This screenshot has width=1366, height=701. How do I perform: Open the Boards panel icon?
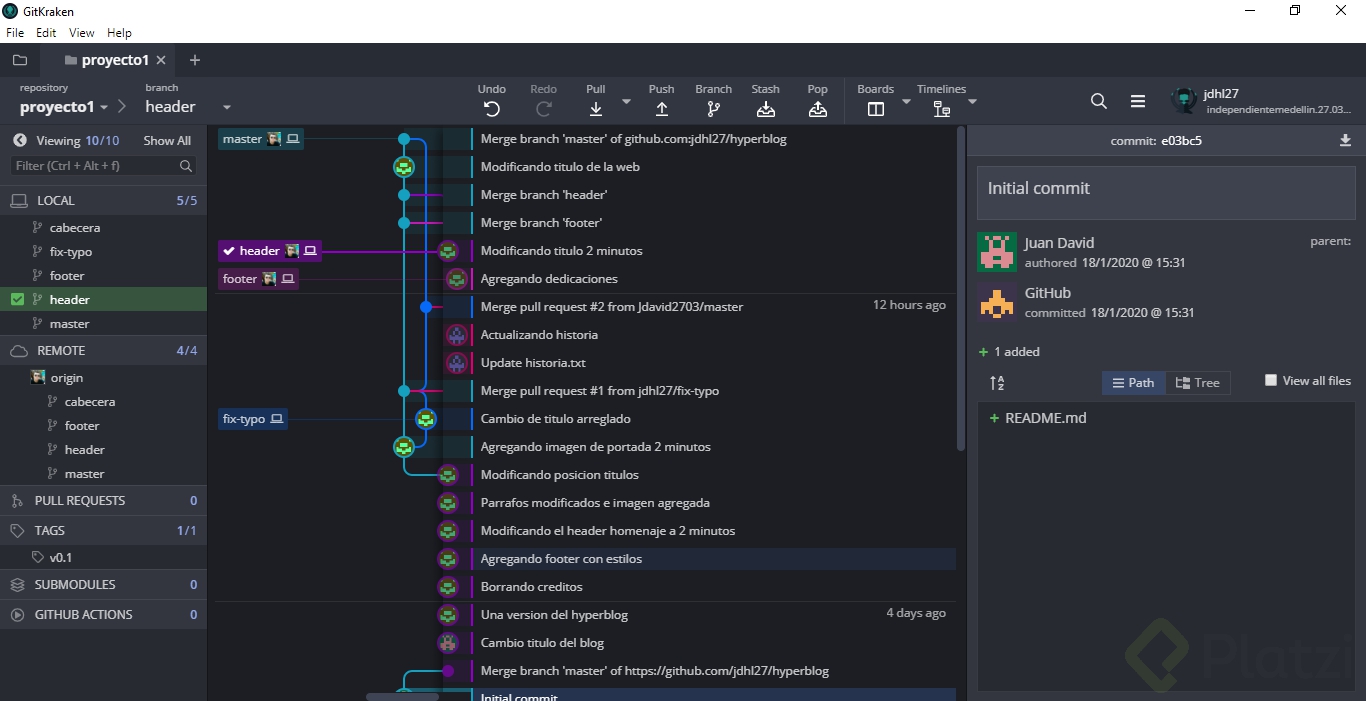pyautogui.click(x=876, y=109)
